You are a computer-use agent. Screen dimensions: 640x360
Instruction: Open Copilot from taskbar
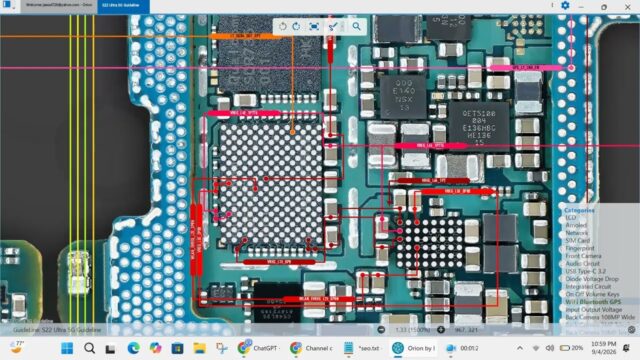click(x=155, y=348)
